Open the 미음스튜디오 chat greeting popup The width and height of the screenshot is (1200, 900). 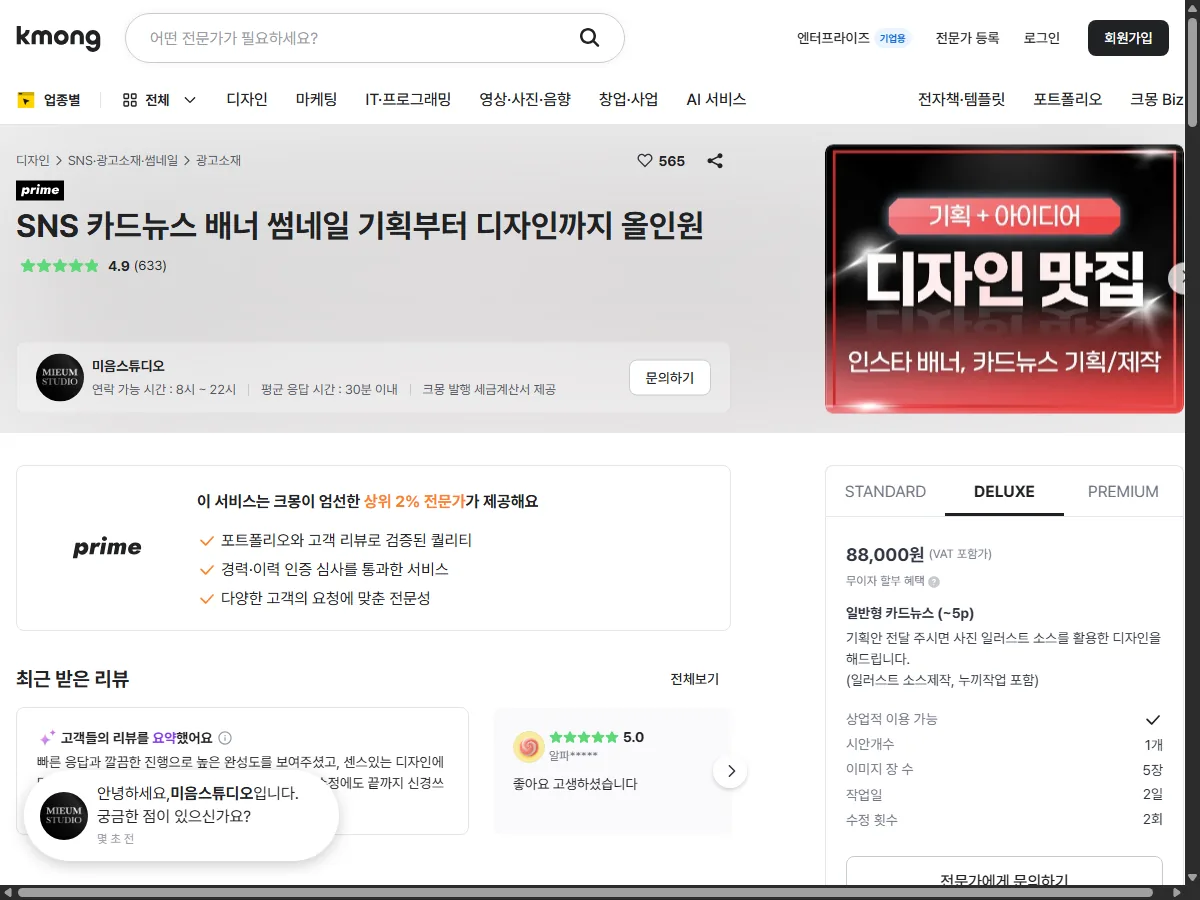pyautogui.click(x=182, y=816)
